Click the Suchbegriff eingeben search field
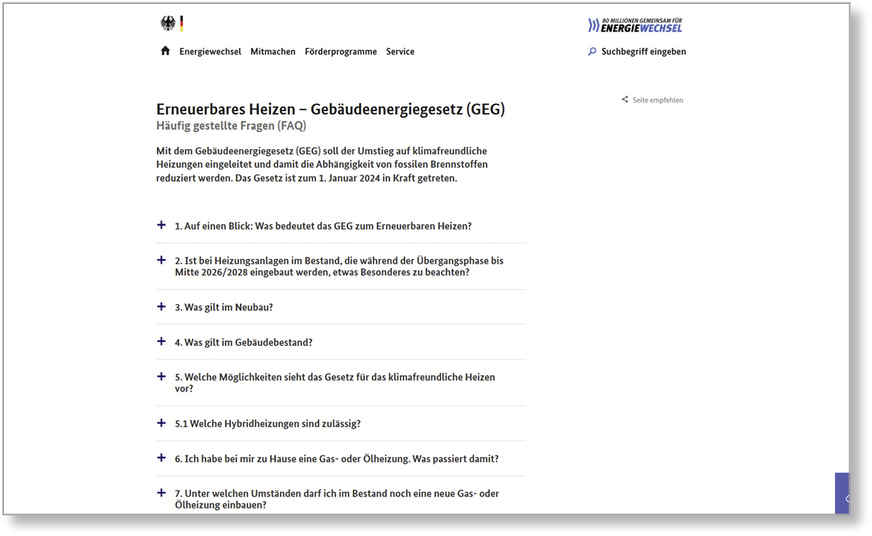 [643, 52]
